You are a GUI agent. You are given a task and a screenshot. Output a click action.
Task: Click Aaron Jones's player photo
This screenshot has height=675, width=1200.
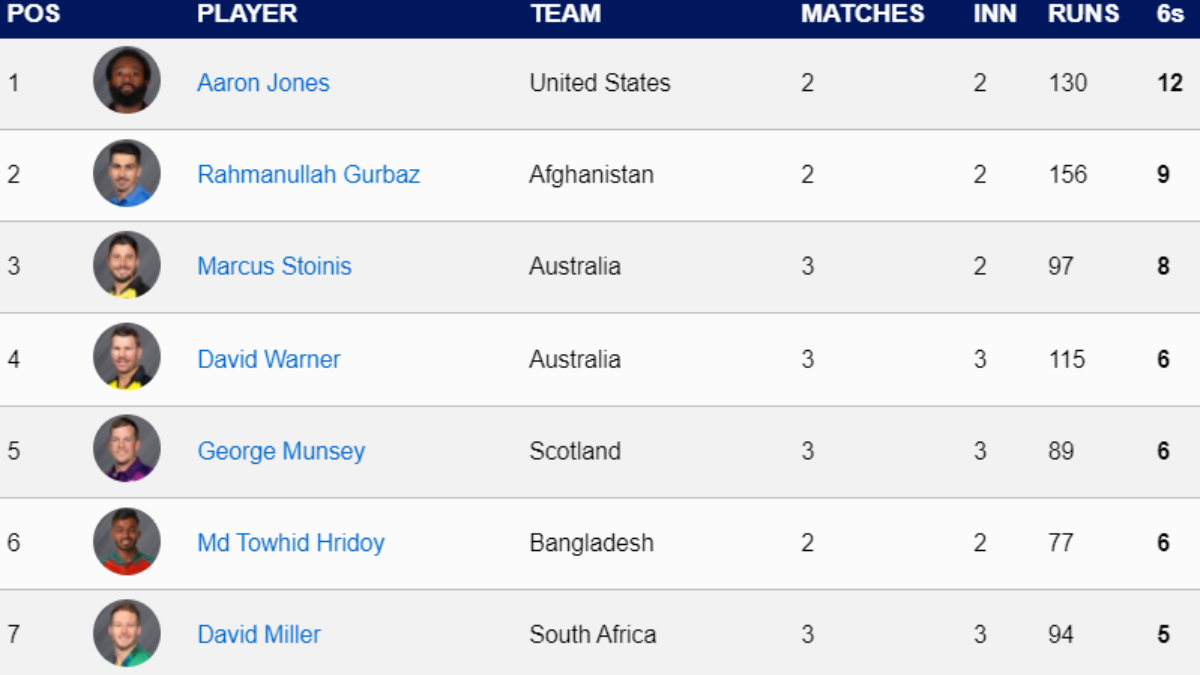pyautogui.click(x=127, y=80)
